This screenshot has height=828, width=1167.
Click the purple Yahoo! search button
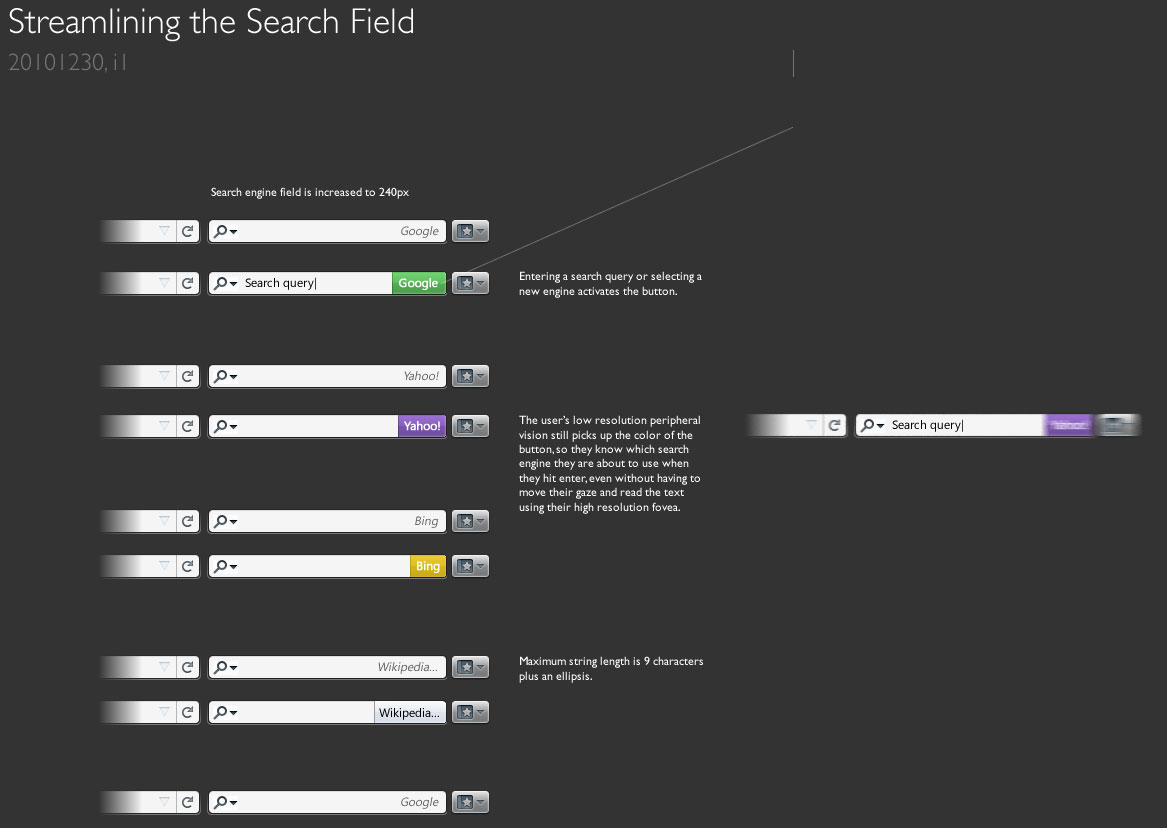click(421, 426)
